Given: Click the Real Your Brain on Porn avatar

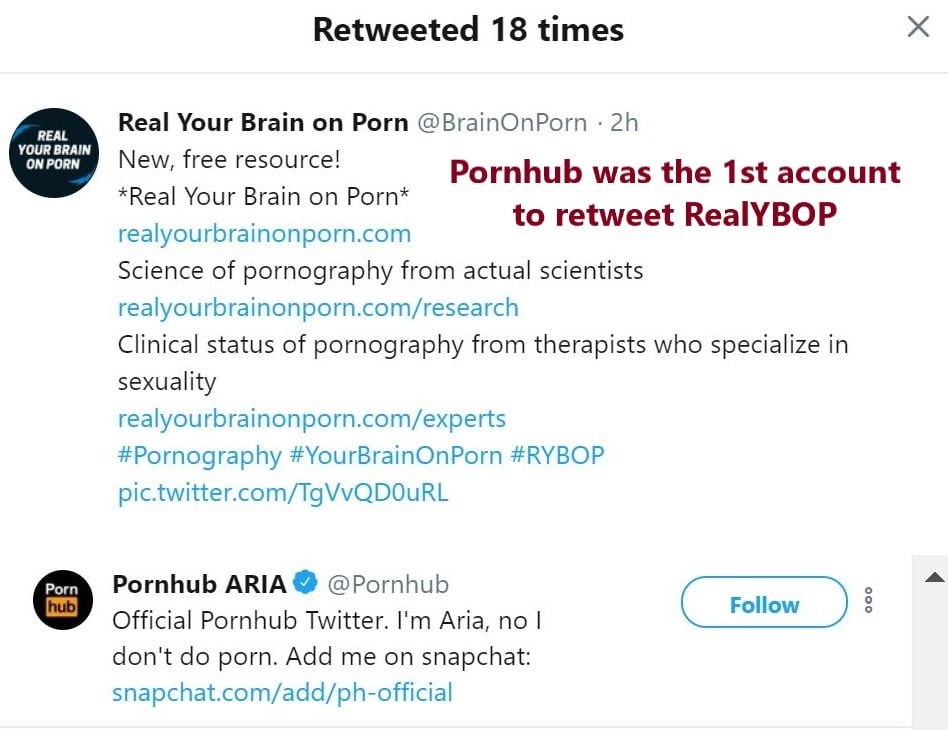Looking at the screenshot, I should [53, 152].
